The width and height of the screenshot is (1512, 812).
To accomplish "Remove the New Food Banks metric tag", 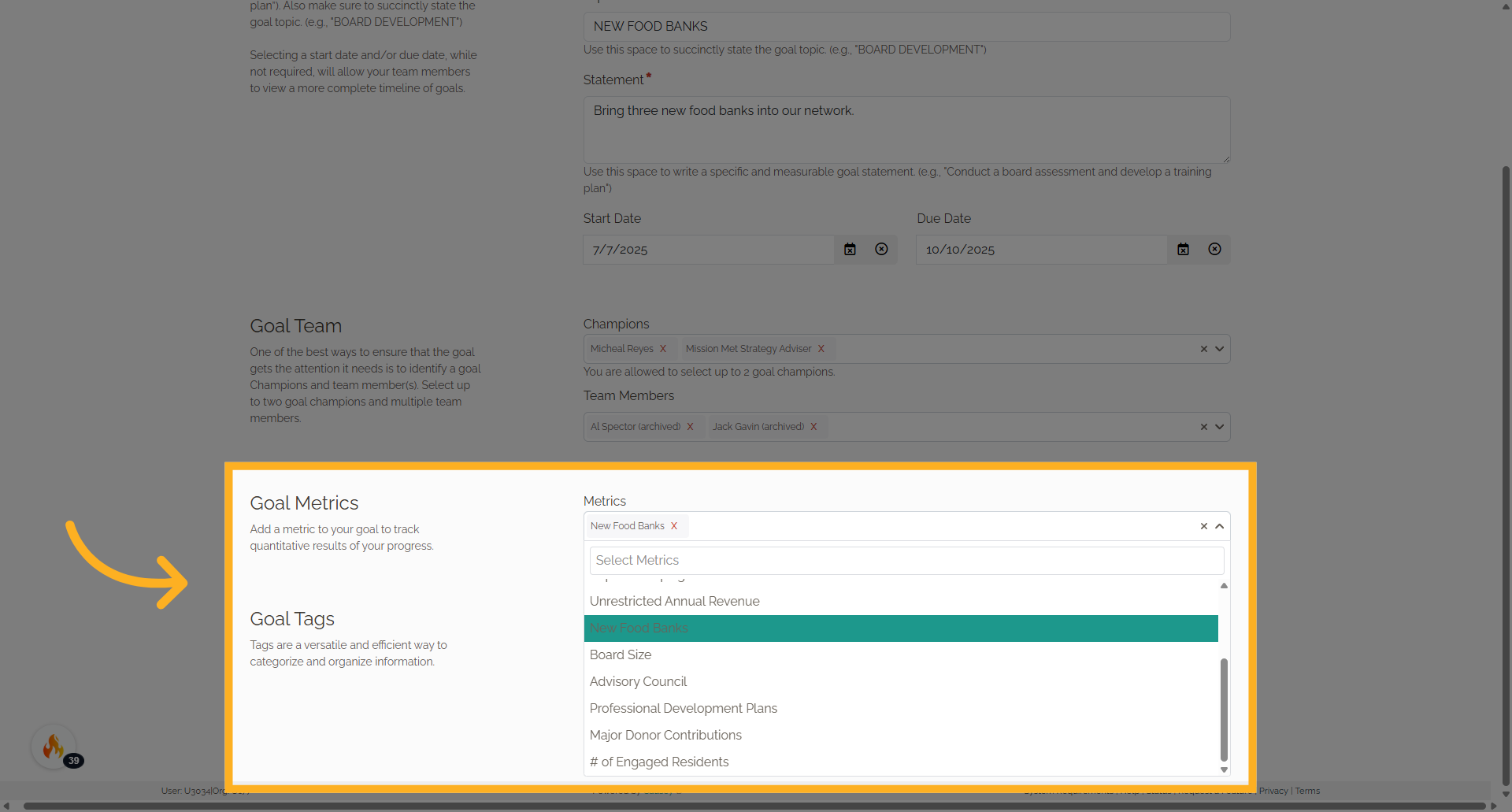I will (x=674, y=526).
